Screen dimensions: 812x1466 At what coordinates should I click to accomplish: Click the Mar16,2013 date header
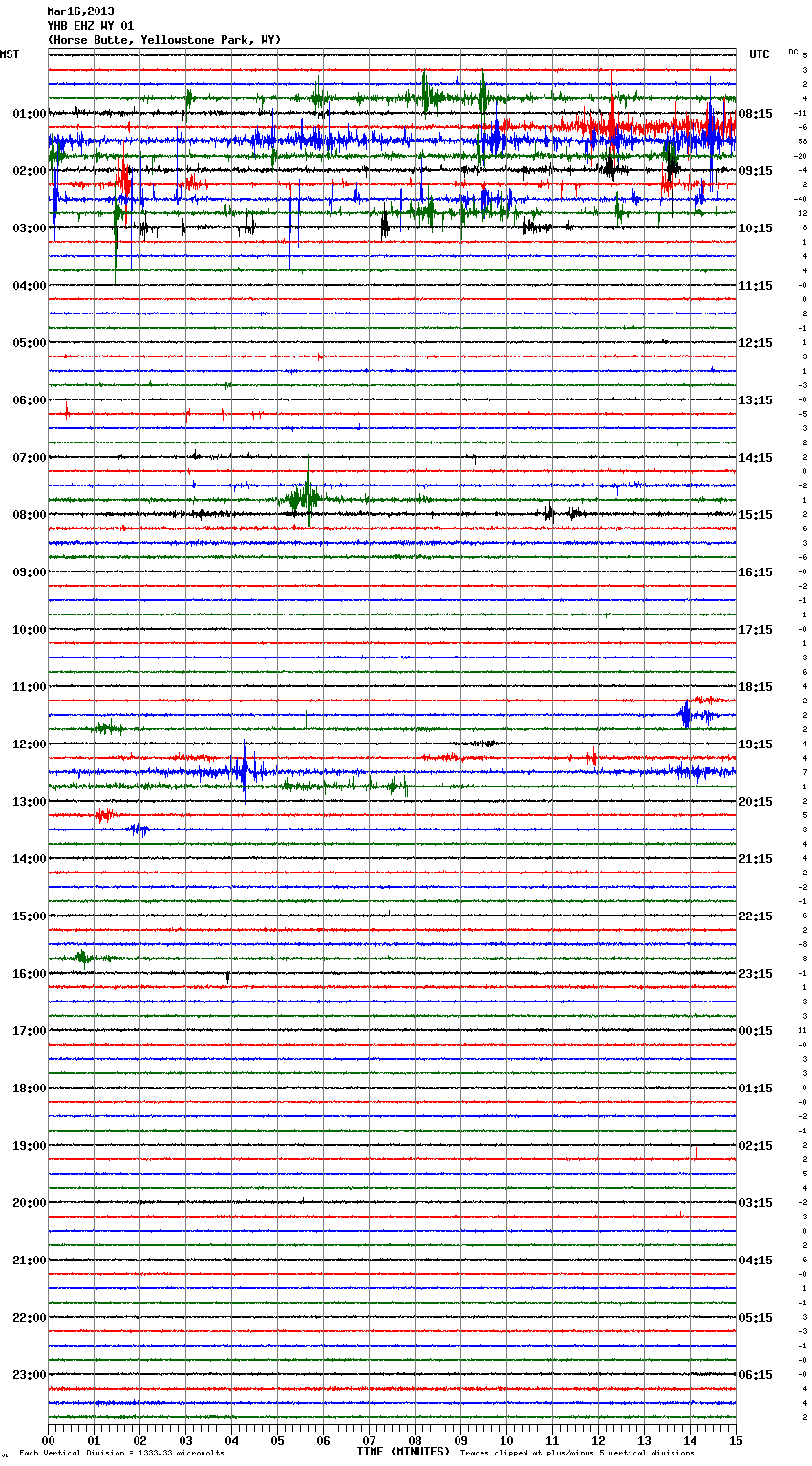click(80, 11)
